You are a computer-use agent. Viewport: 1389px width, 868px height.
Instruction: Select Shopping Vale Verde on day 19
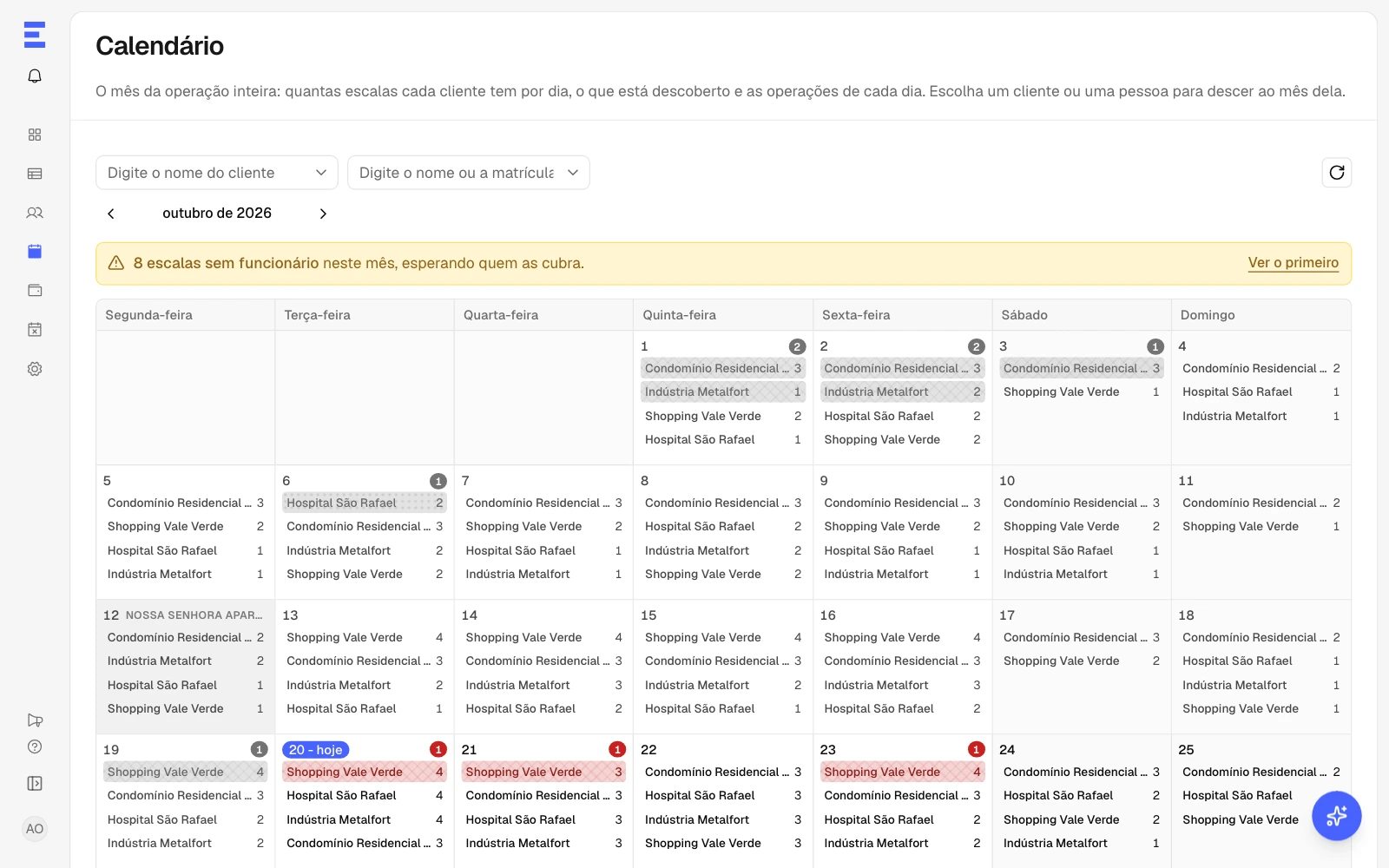click(x=186, y=772)
